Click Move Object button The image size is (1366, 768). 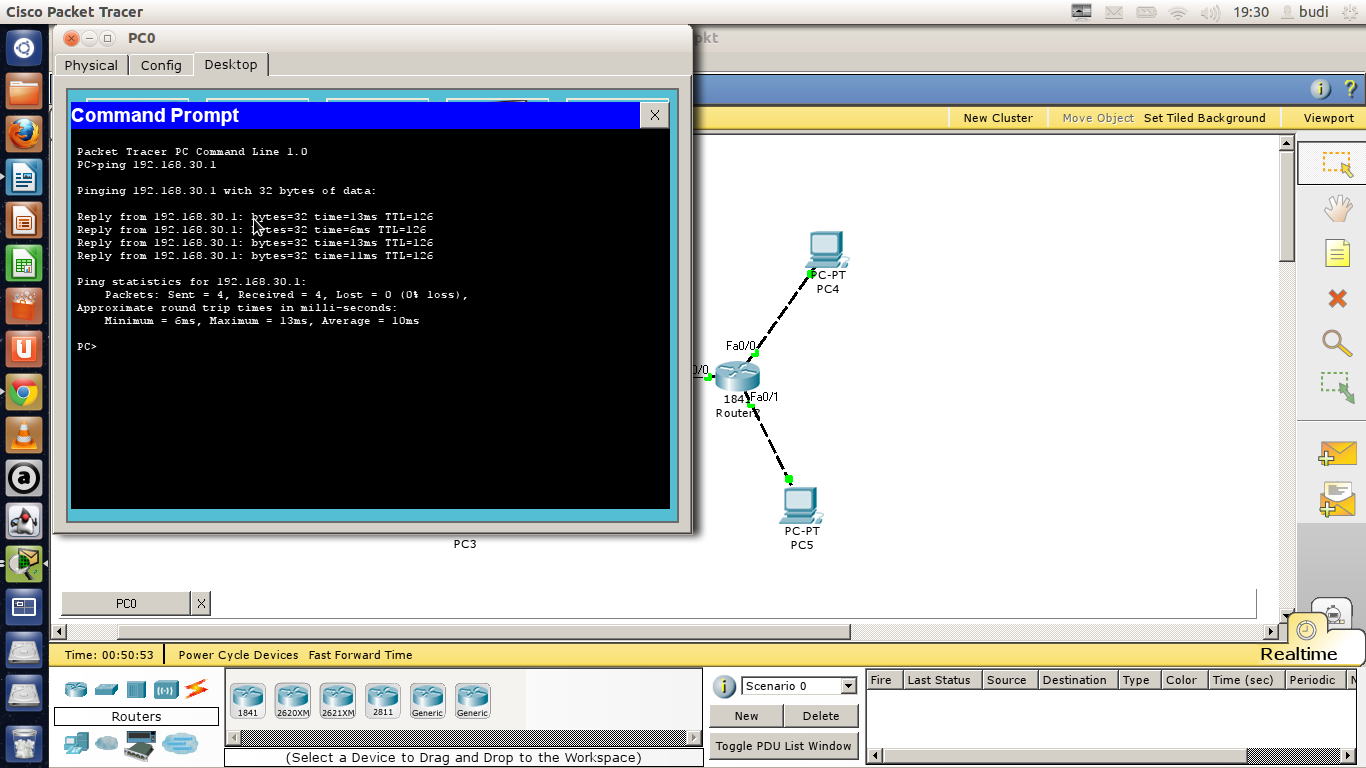click(1098, 118)
